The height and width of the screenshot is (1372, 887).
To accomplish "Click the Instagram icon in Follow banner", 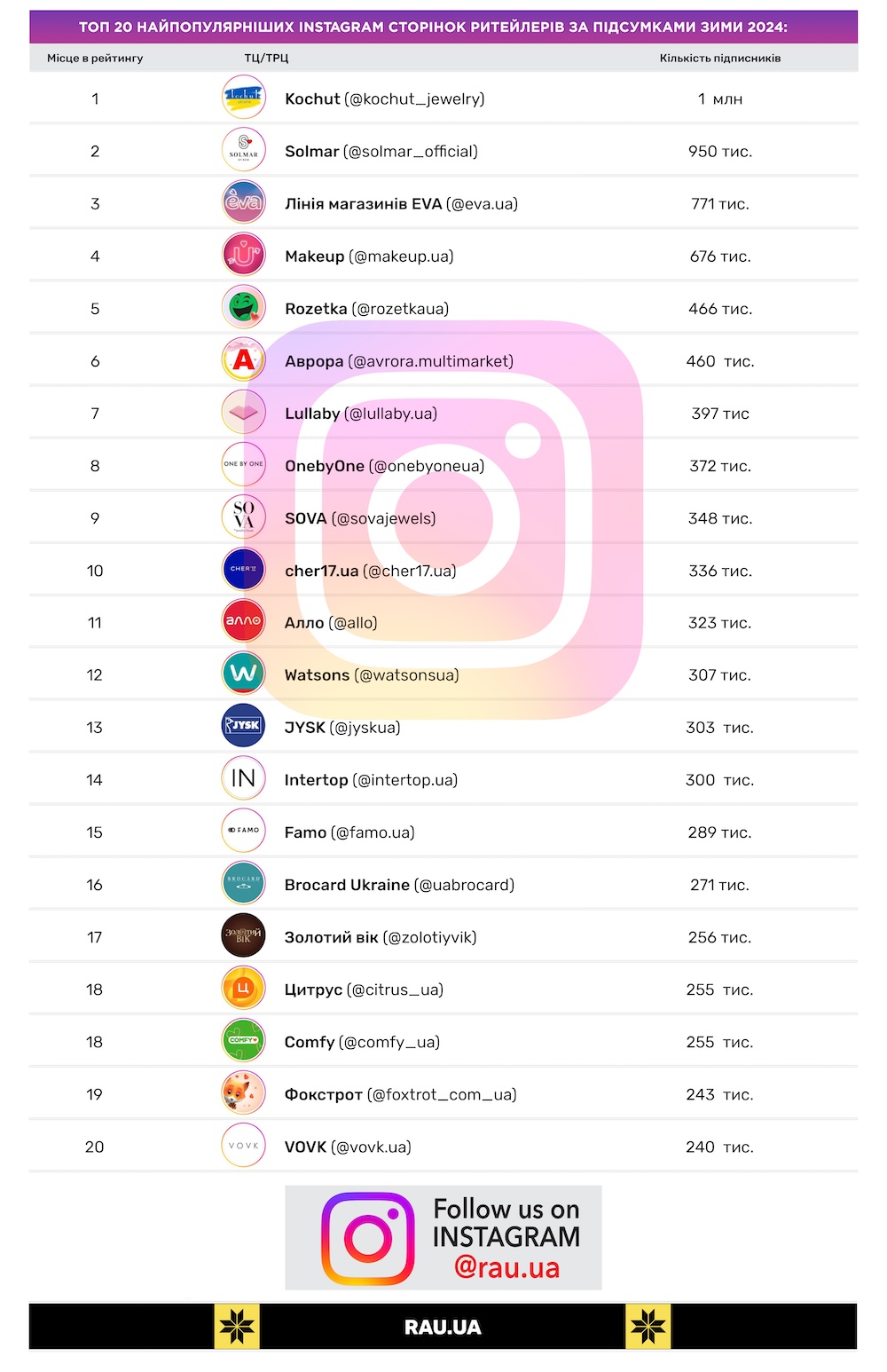I will tap(367, 1238).
